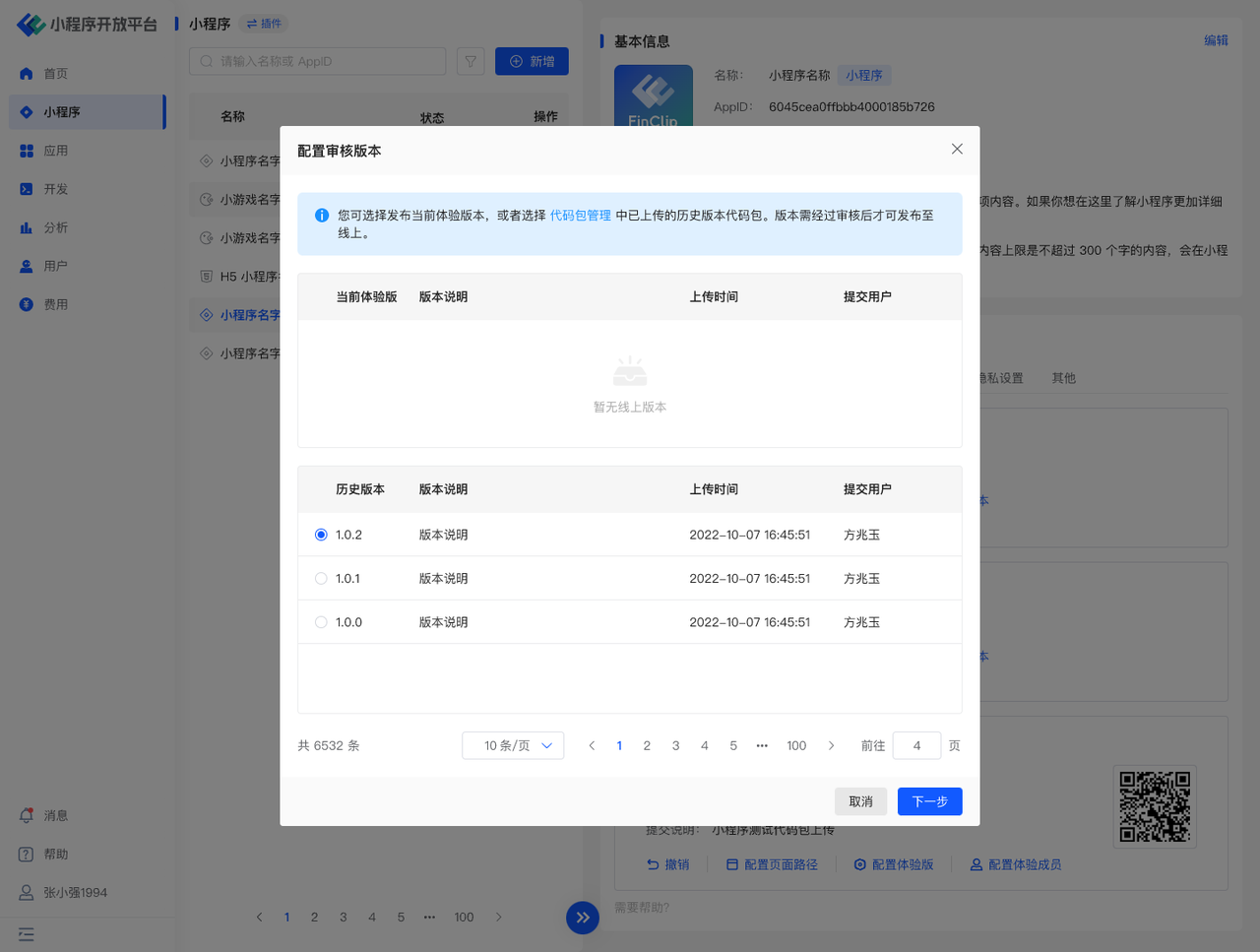Click the blue double-arrow expand button

click(583, 918)
